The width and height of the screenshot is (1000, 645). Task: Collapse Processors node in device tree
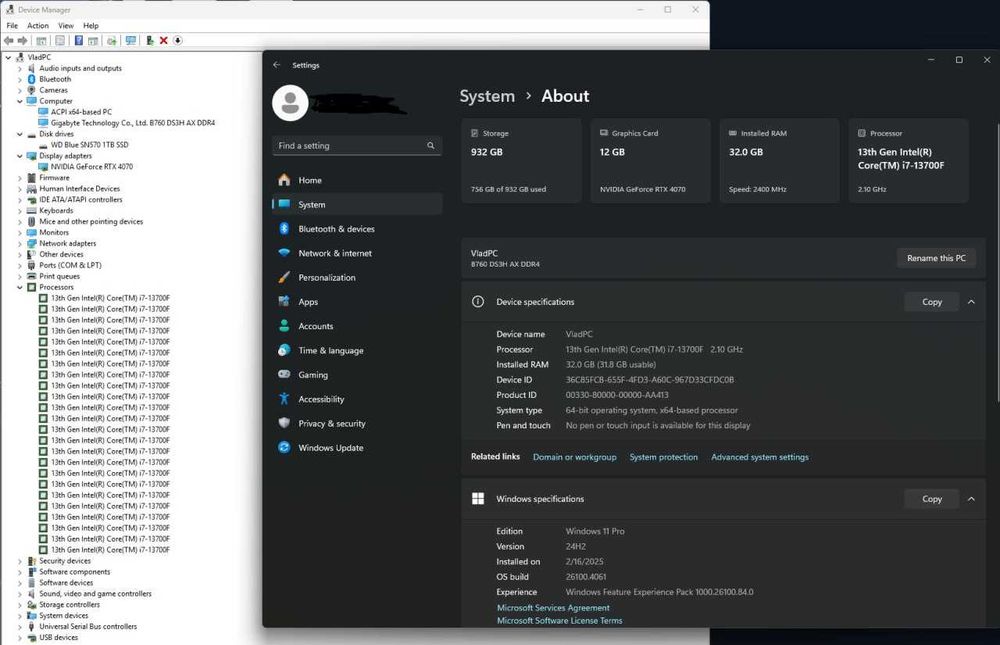click(x=20, y=287)
